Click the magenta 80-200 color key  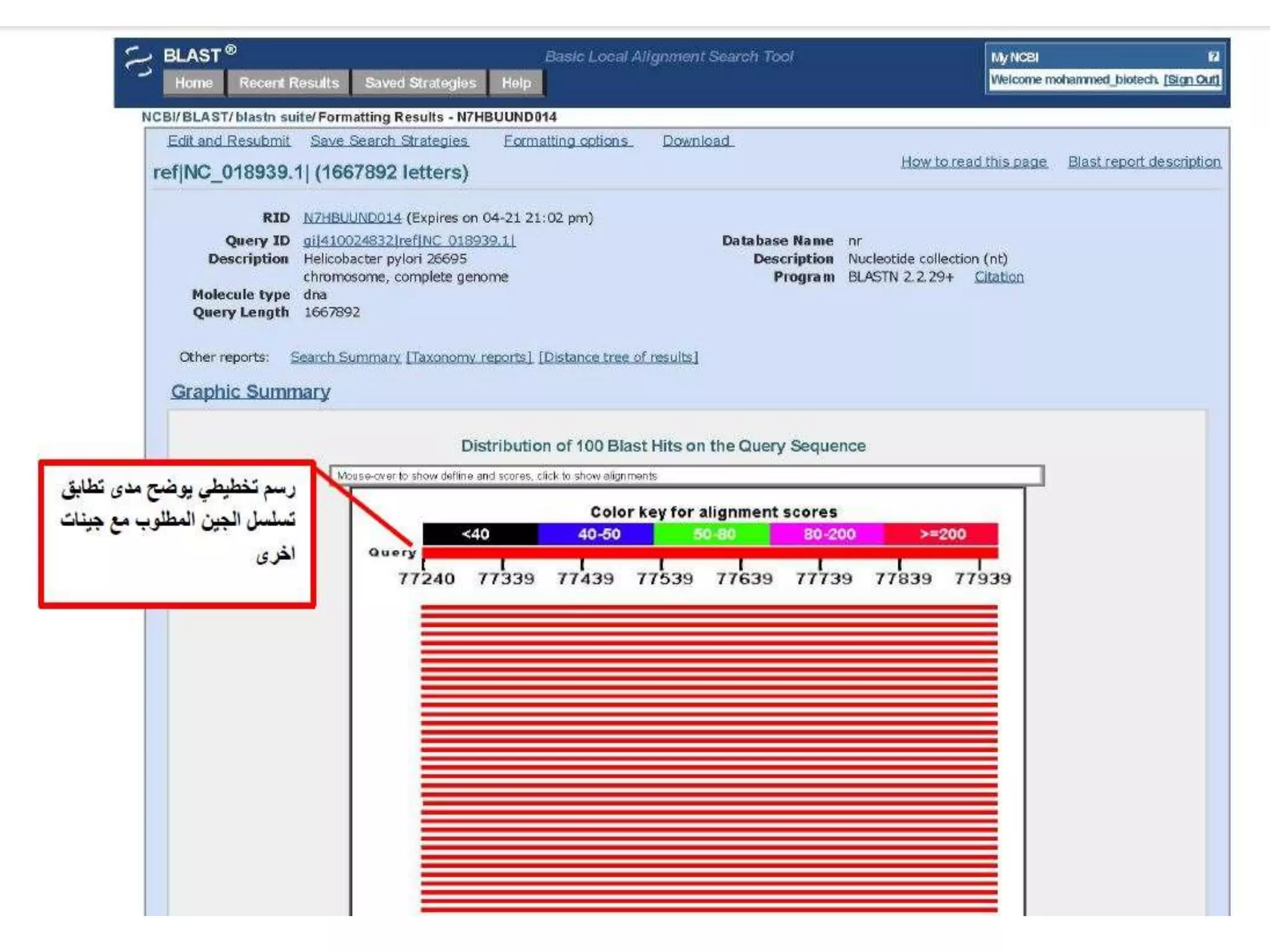click(827, 534)
